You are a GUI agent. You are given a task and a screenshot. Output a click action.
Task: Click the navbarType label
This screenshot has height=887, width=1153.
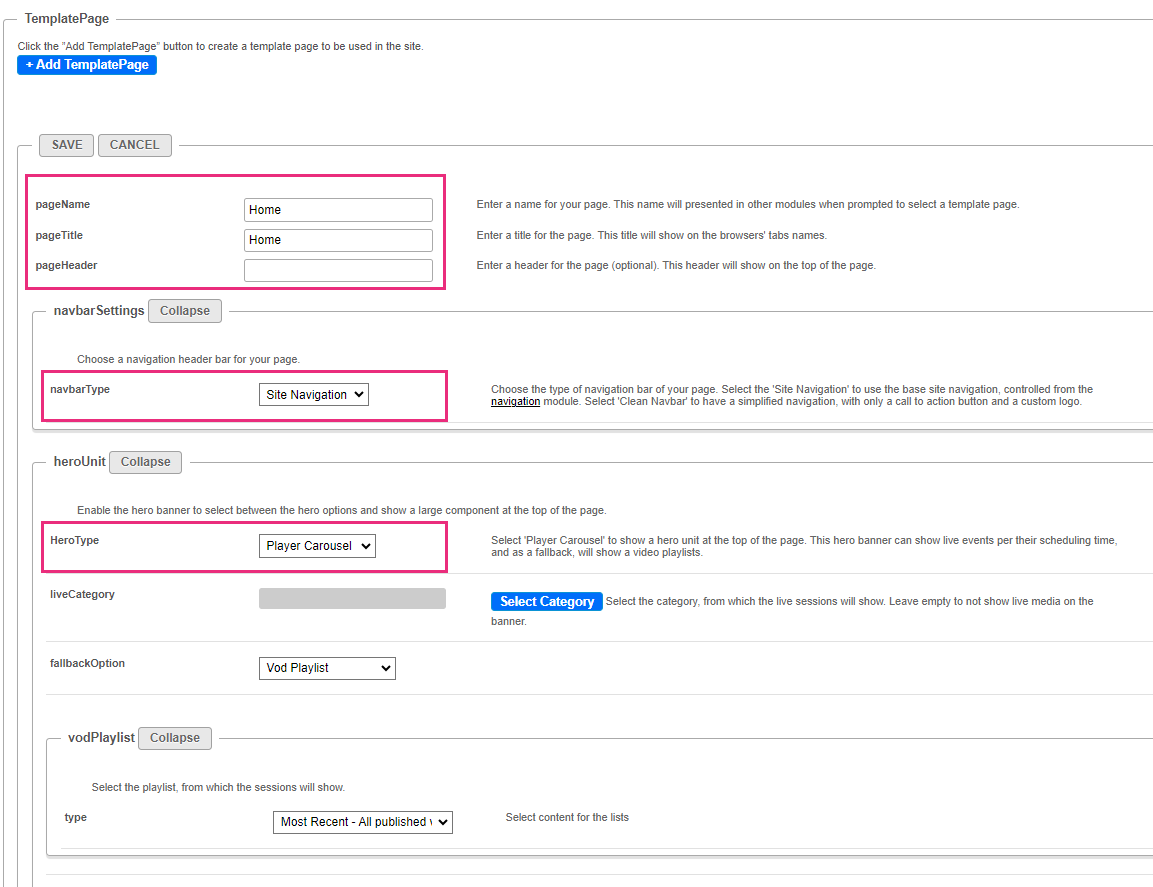pyautogui.click(x=79, y=389)
